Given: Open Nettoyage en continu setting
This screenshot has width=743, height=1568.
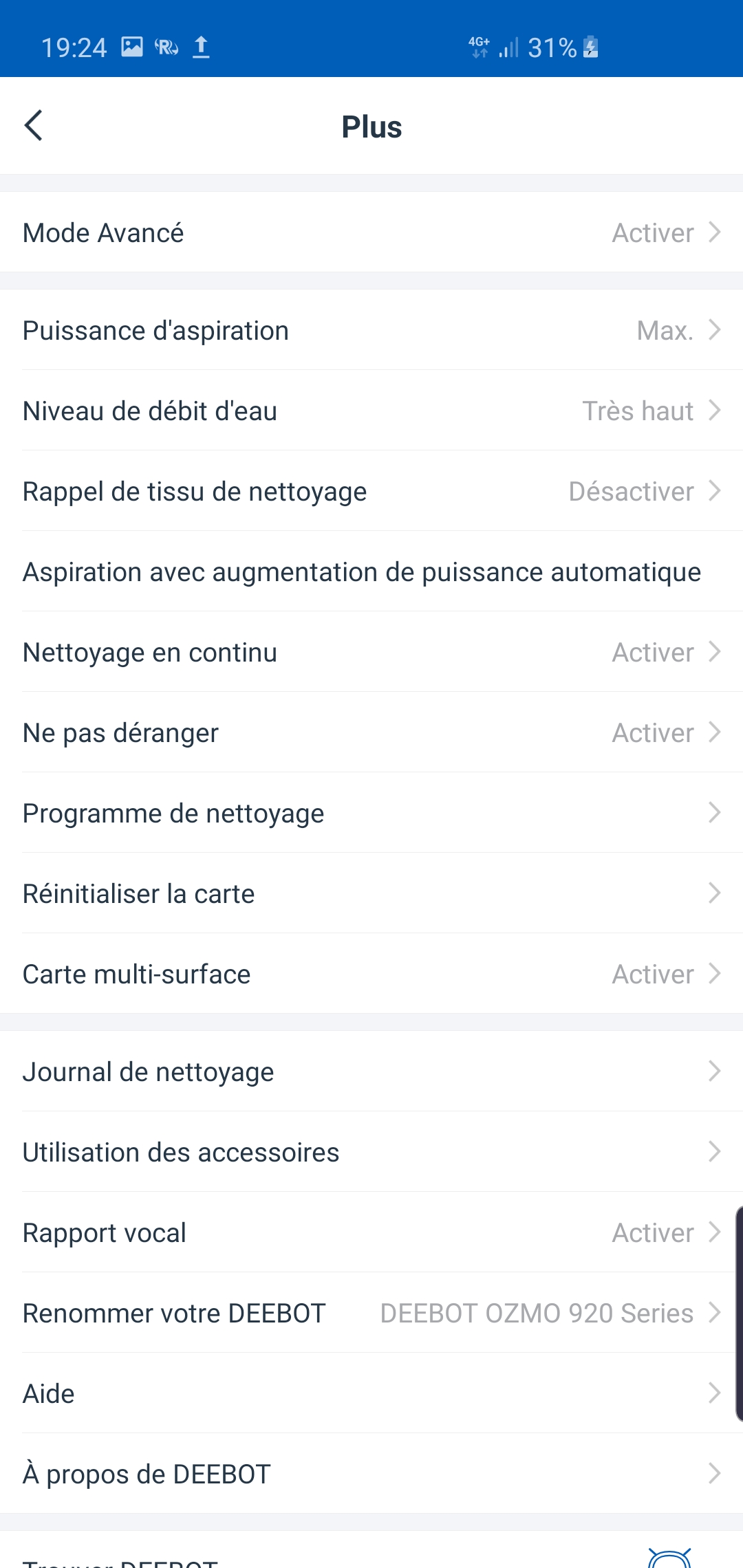Looking at the screenshot, I should point(371,652).
